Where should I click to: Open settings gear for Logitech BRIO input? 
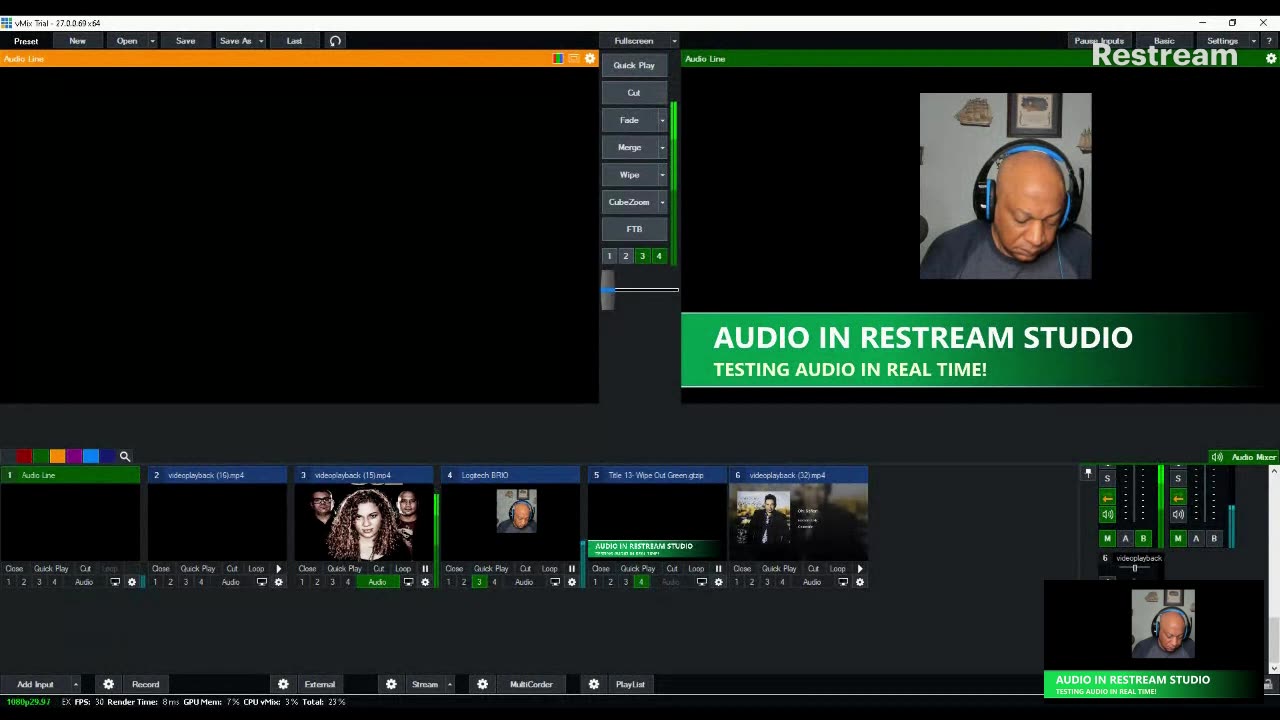click(572, 582)
